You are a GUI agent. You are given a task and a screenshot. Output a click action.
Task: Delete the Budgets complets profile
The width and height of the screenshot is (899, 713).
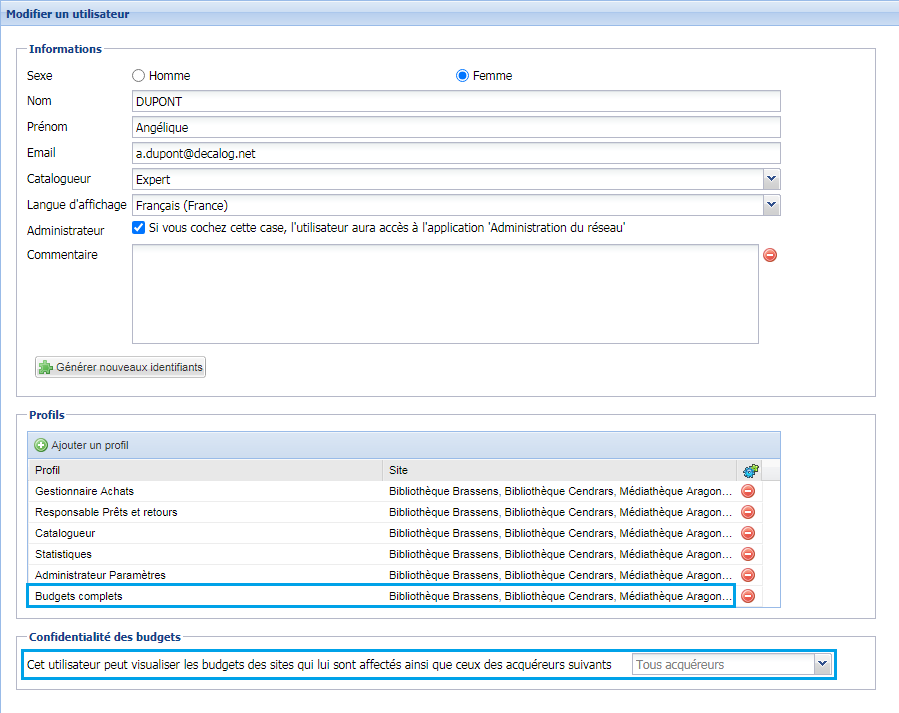747,596
